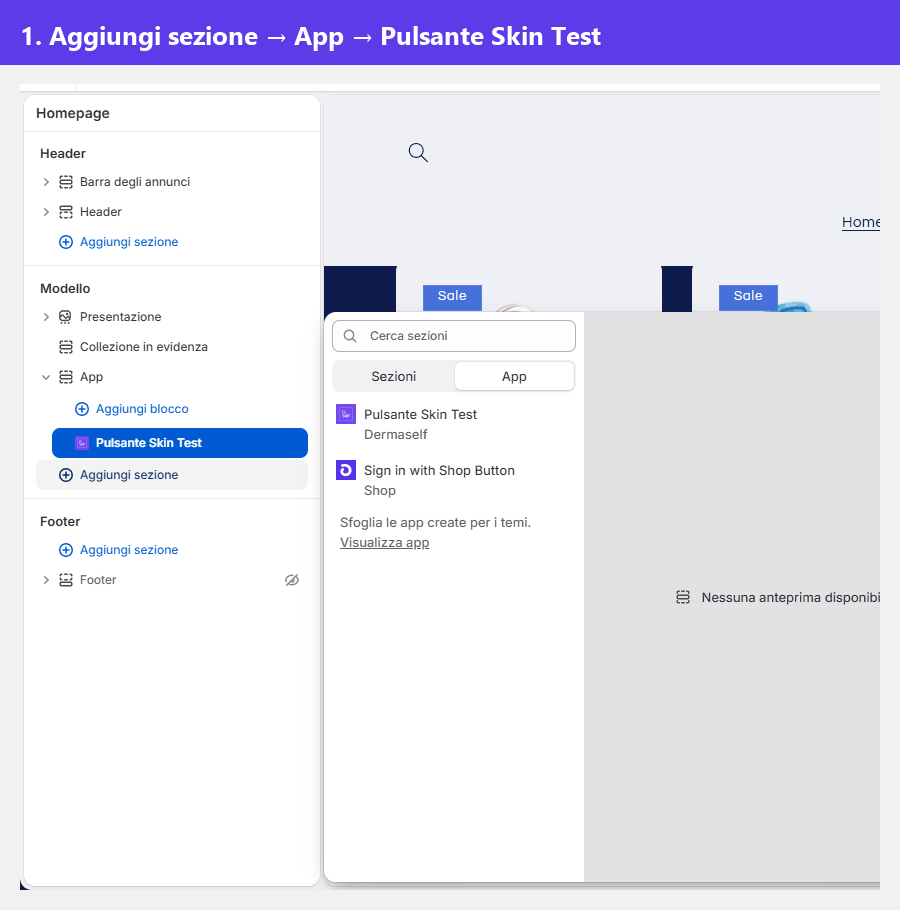Collapse the App section

click(x=46, y=377)
